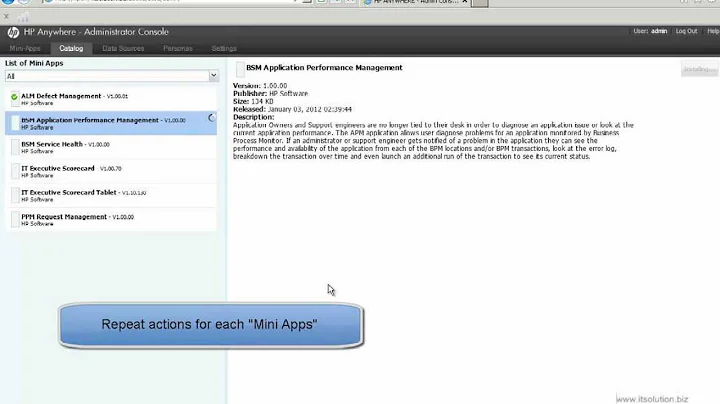Click the toolbar close X below the address bar

(x=6, y=17)
